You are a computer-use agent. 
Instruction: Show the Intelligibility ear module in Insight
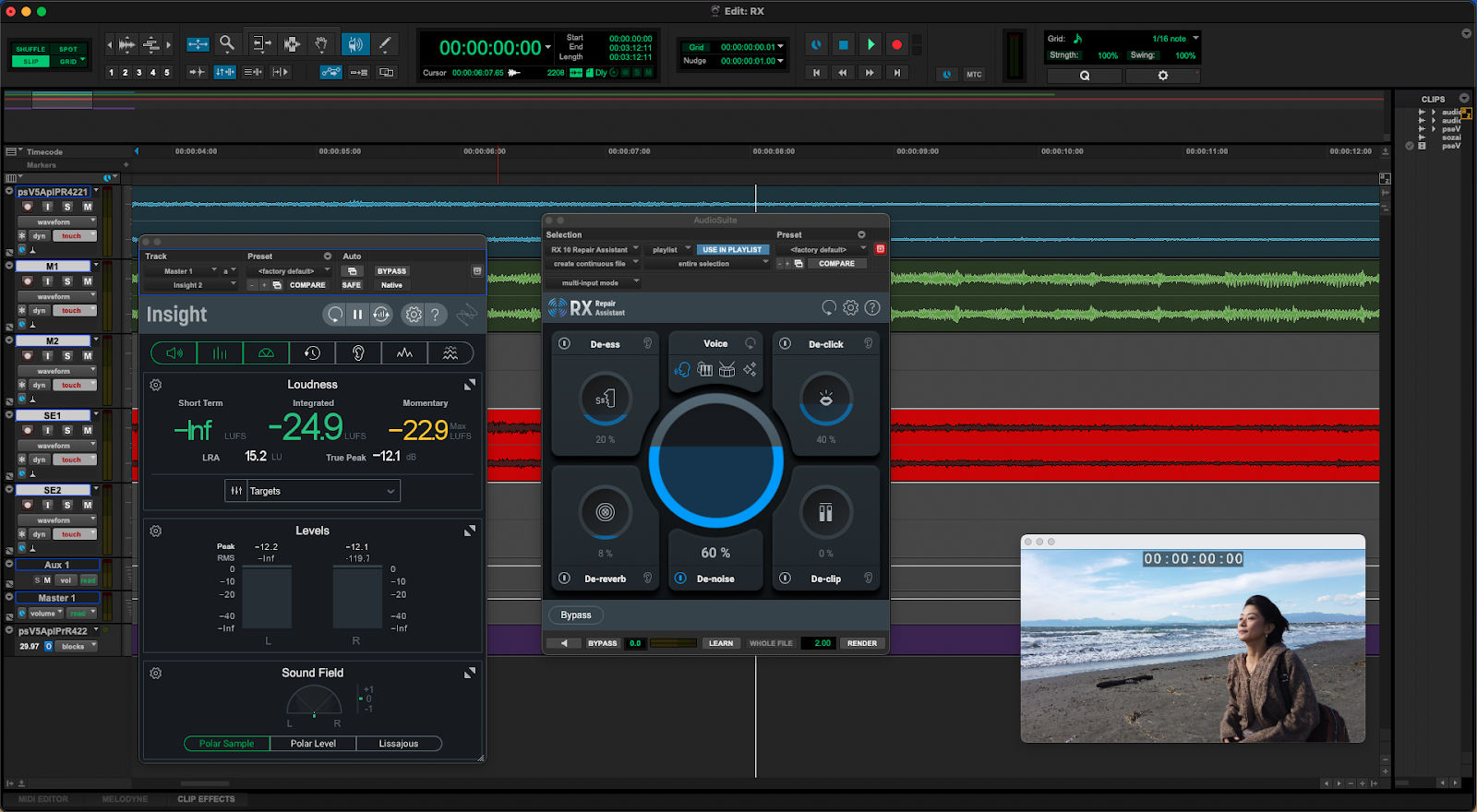click(x=358, y=352)
